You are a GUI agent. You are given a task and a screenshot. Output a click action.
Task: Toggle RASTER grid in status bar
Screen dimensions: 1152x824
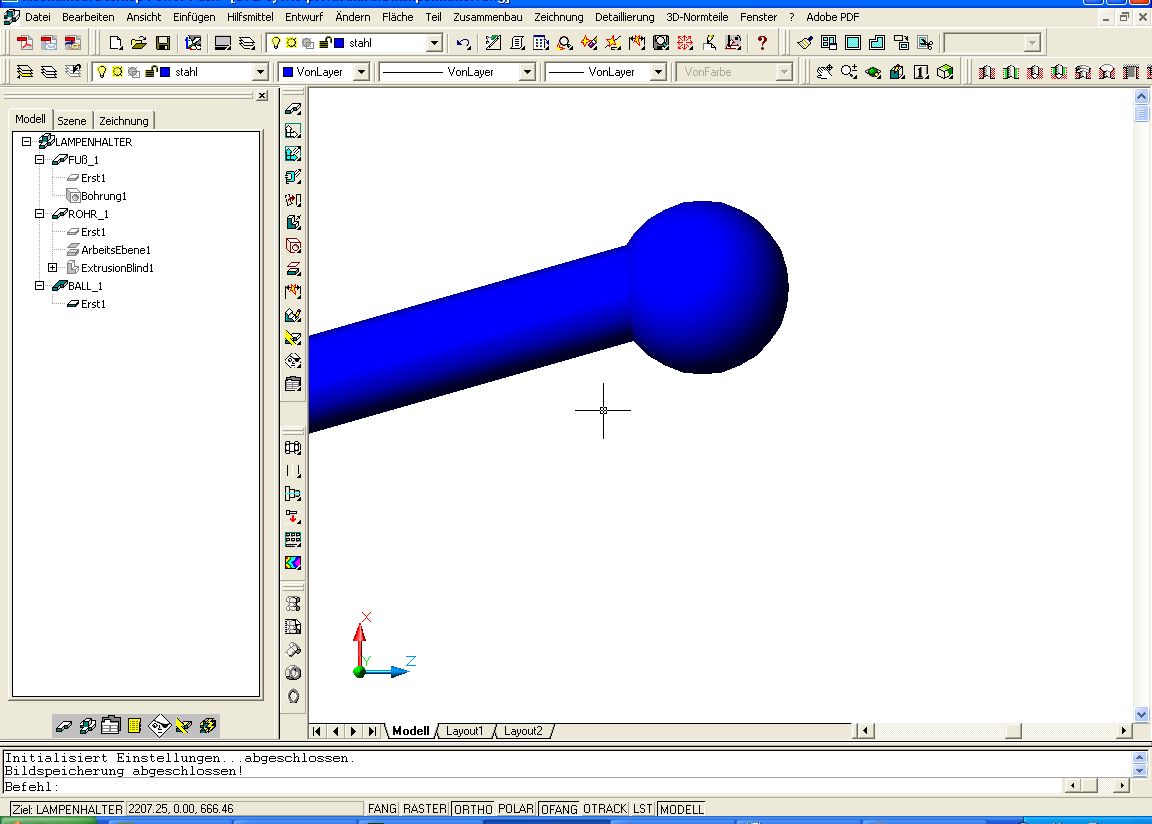coord(425,809)
